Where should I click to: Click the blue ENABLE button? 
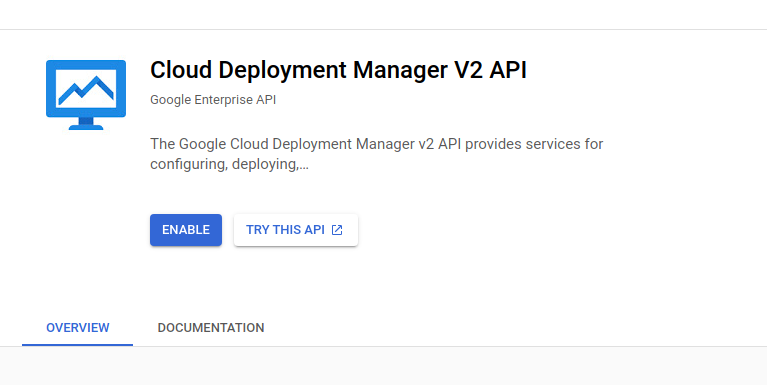(186, 230)
